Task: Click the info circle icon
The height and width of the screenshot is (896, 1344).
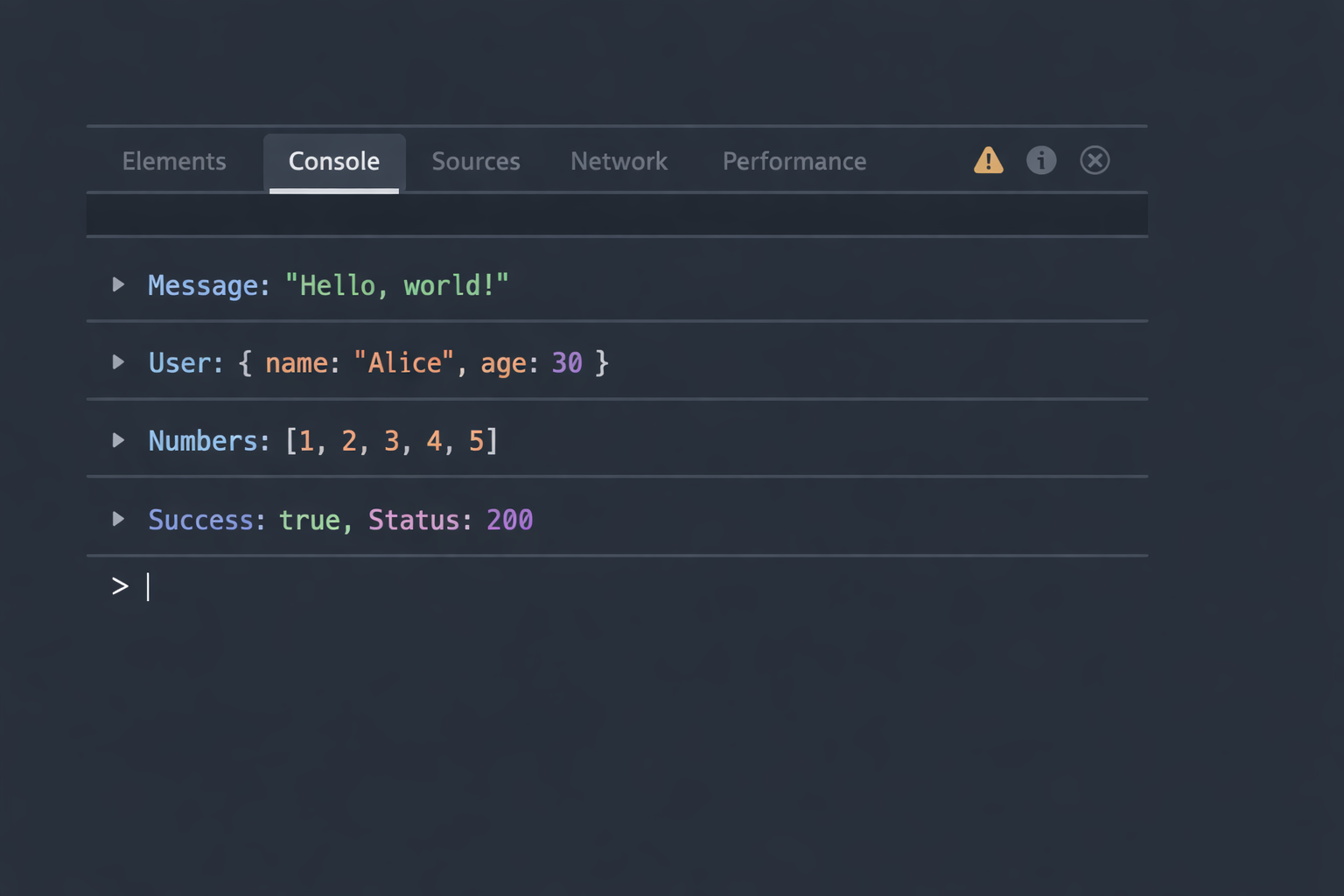Action: [x=1040, y=161]
